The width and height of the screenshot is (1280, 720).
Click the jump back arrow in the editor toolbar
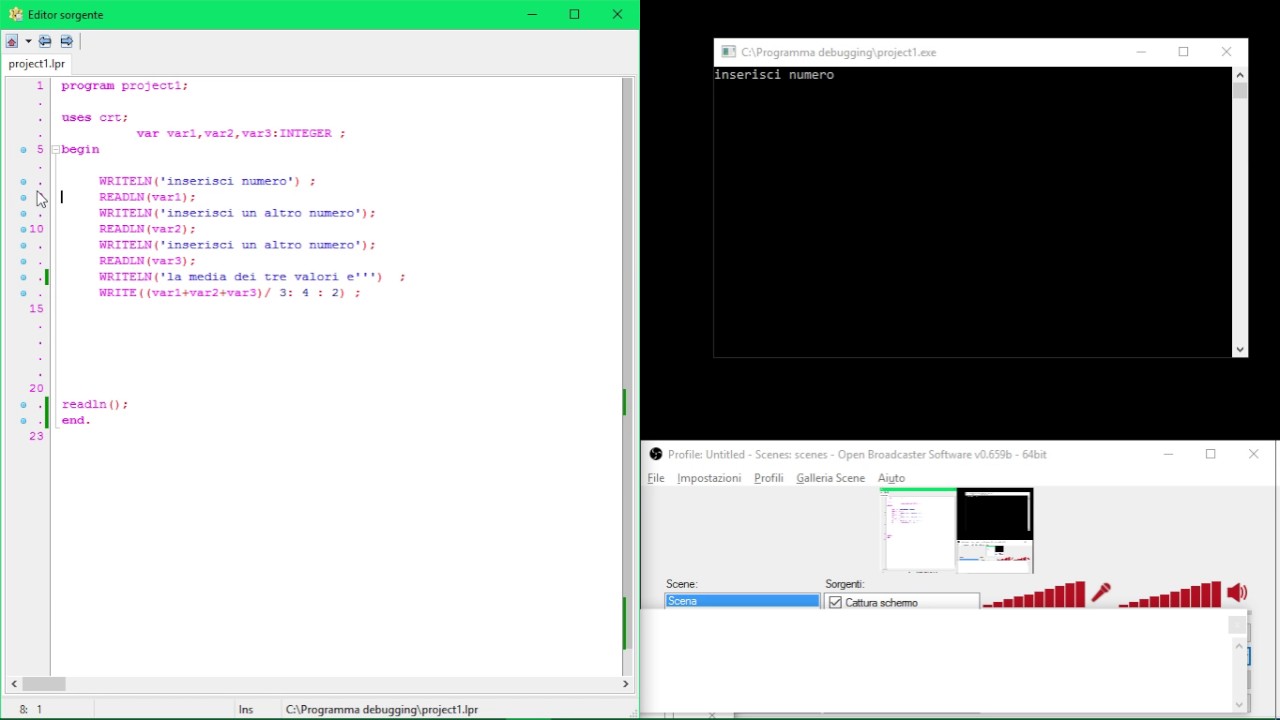pyautogui.click(x=45, y=41)
